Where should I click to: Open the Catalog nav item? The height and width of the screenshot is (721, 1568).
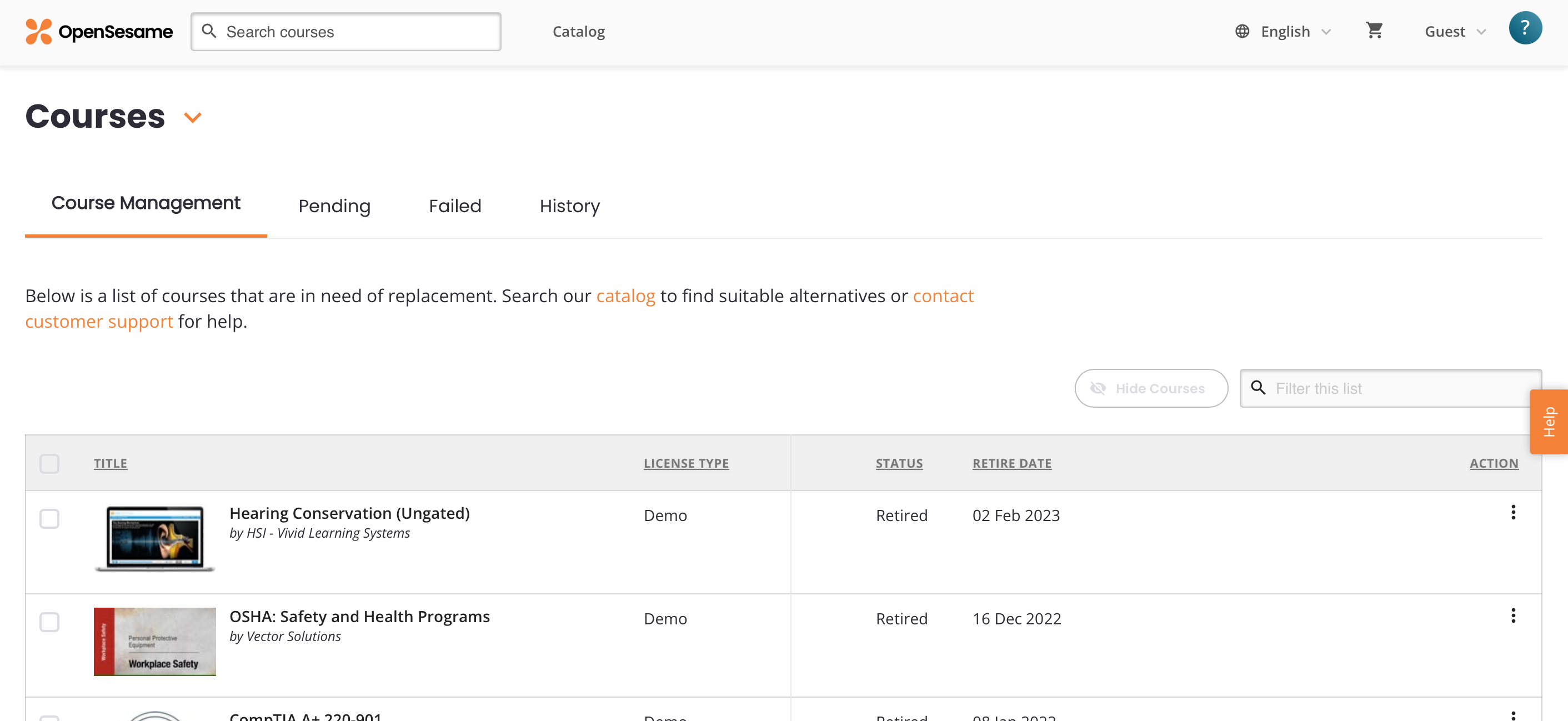click(578, 32)
